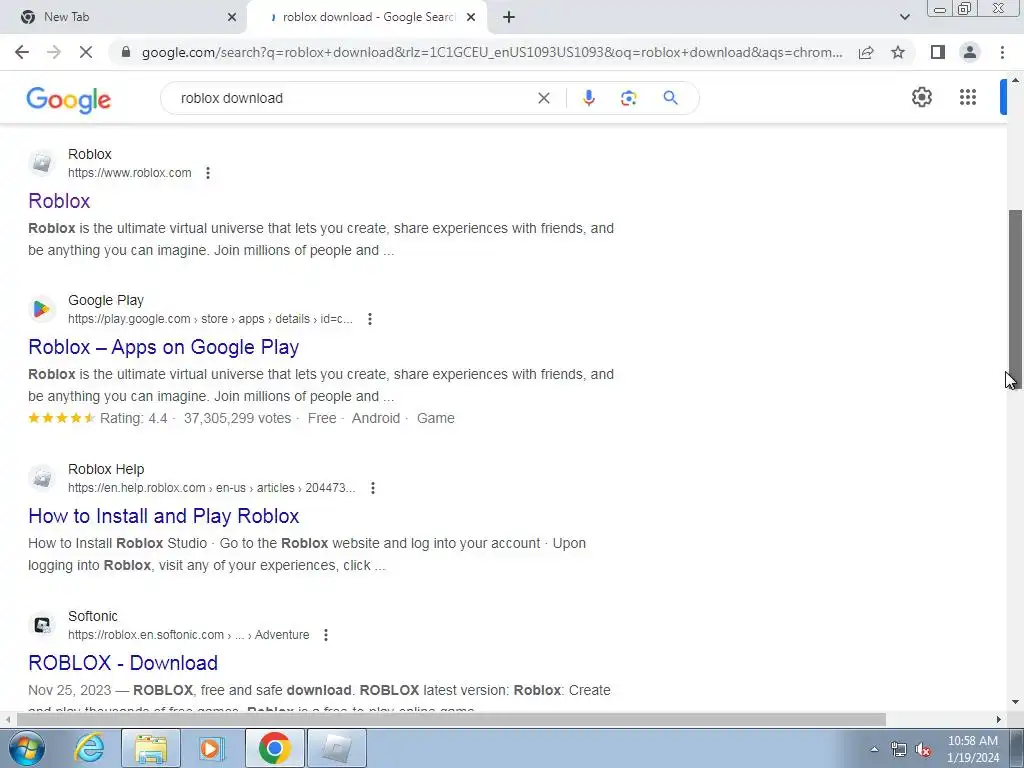The image size is (1024, 768).
Task: Open the Chrome side panel icon
Action: click(x=938, y=52)
